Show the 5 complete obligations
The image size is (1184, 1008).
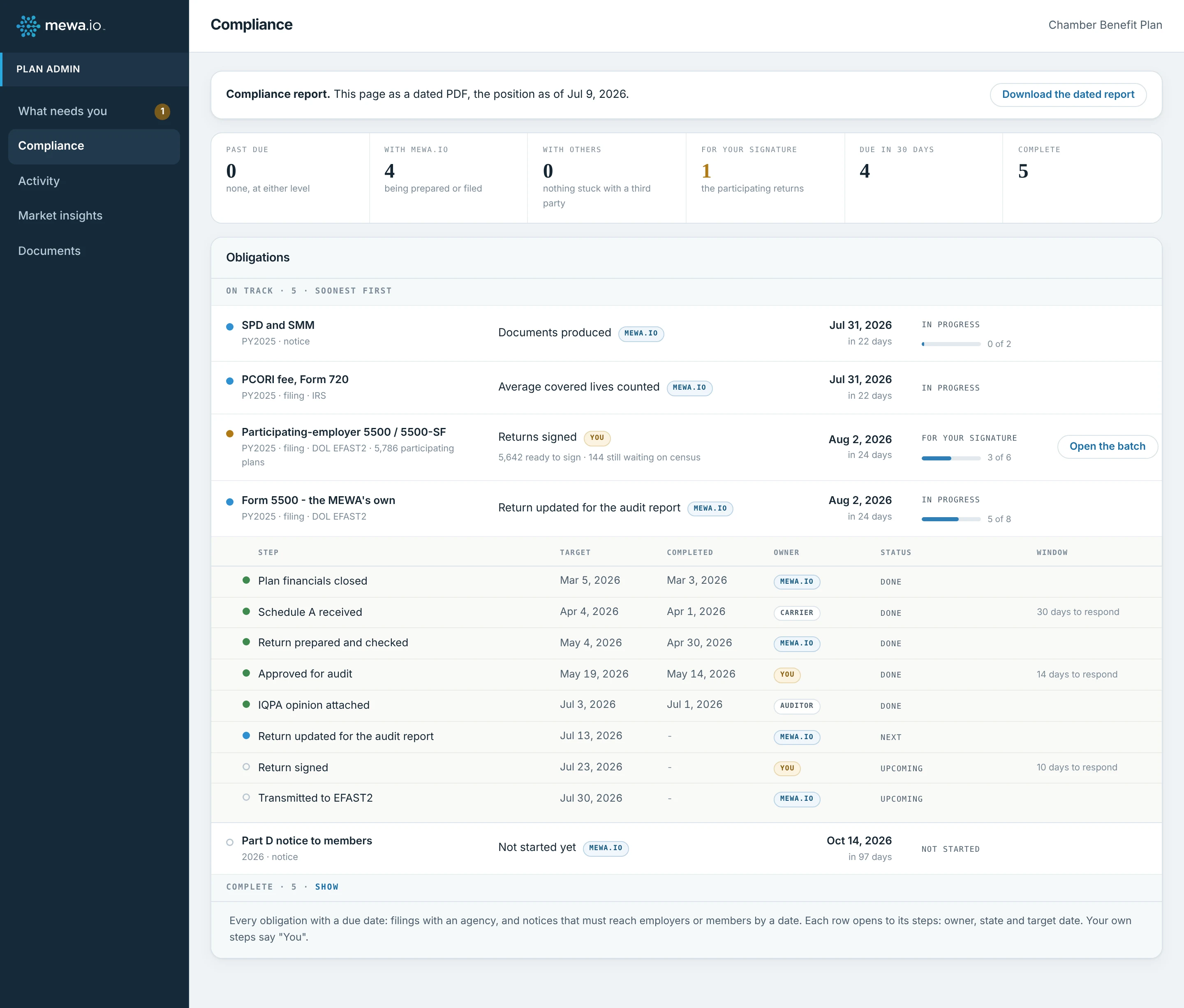326,887
